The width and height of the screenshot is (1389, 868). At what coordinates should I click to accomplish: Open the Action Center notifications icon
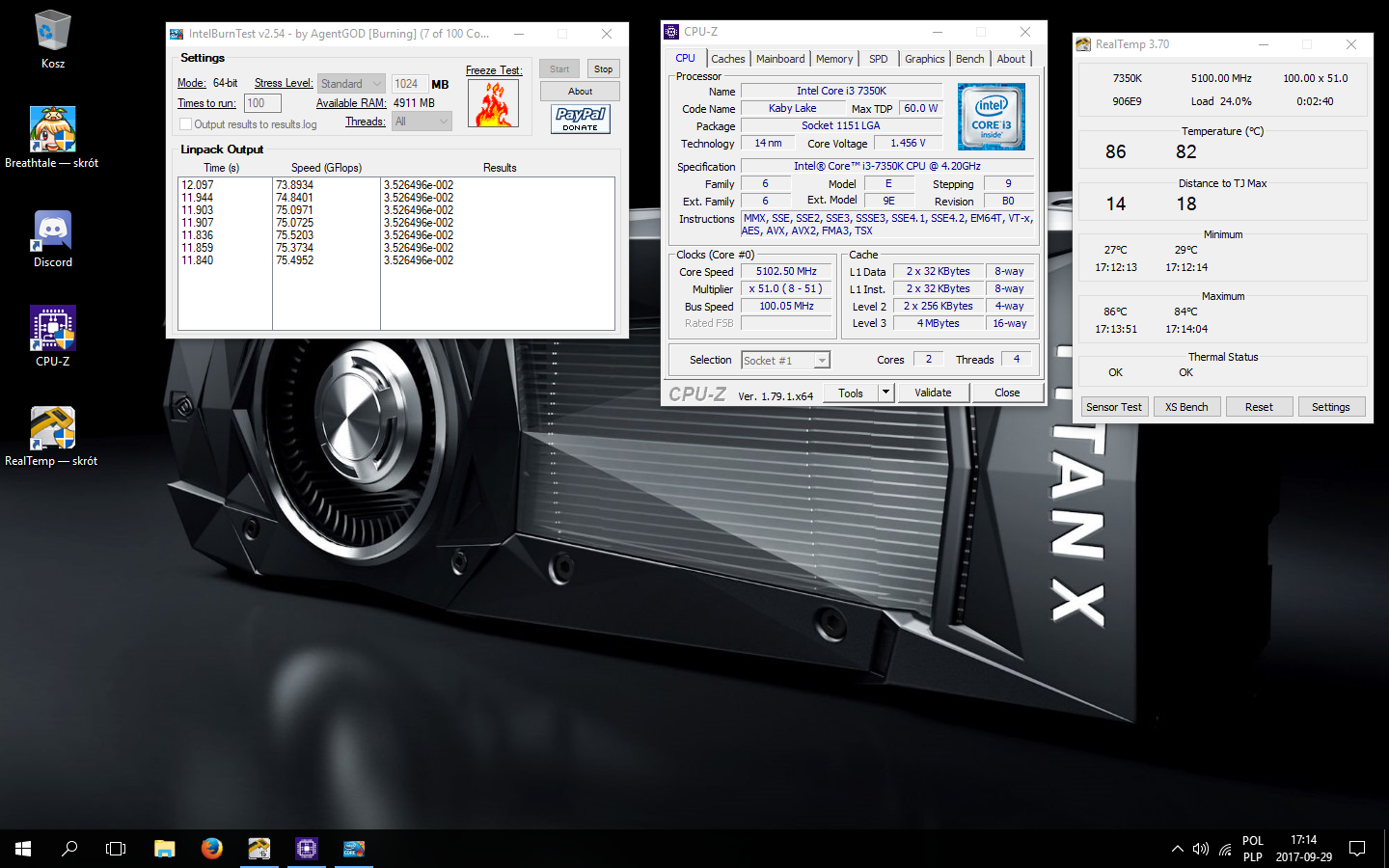pyautogui.click(x=1357, y=849)
